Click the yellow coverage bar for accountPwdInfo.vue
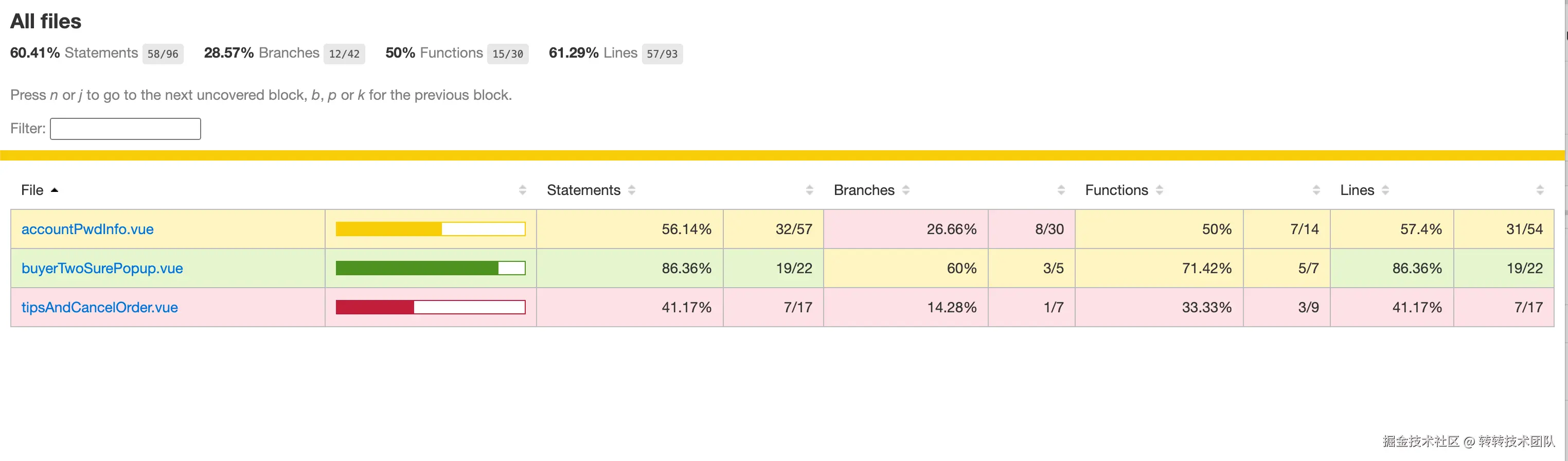 point(431,229)
